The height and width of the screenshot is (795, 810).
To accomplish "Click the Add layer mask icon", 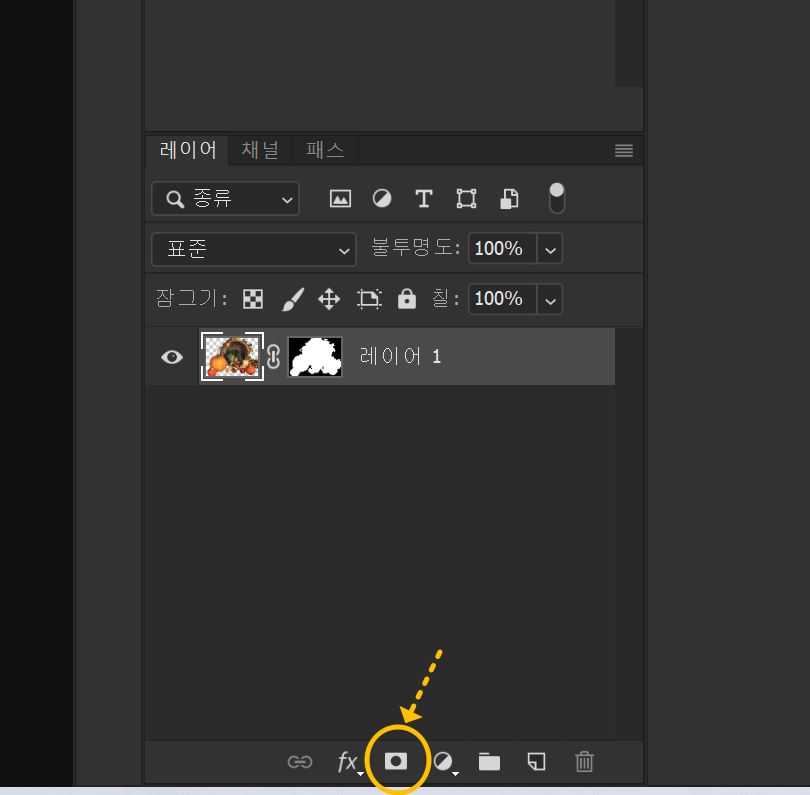I will click(x=397, y=761).
